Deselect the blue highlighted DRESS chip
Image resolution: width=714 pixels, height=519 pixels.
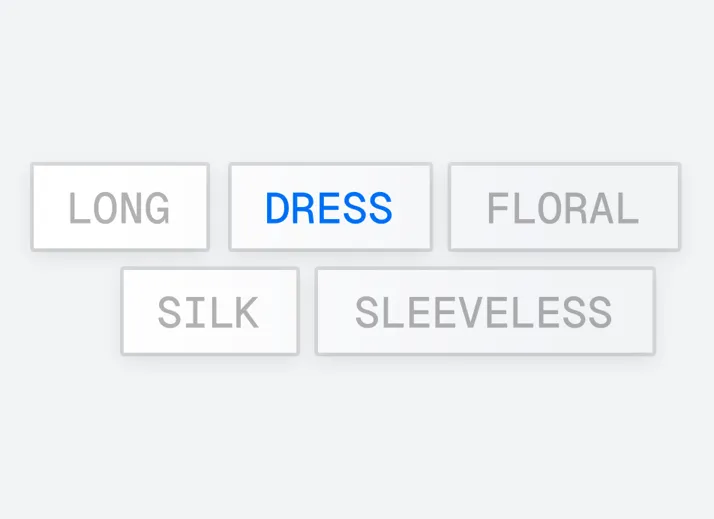tap(330, 207)
